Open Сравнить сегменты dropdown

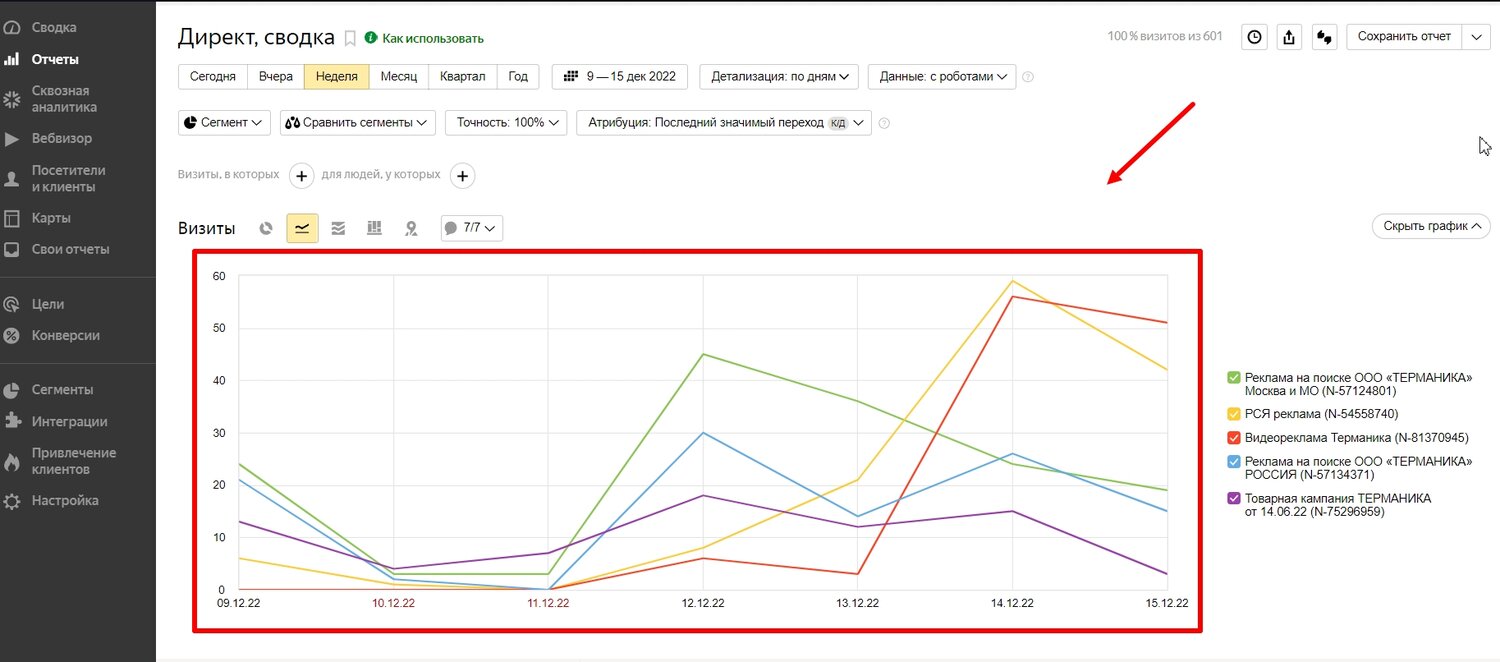(x=358, y=123)
